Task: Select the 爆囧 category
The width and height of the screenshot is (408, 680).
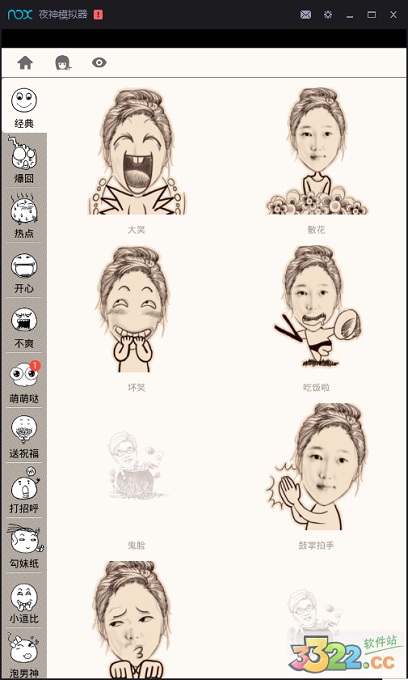Action: 24,160
